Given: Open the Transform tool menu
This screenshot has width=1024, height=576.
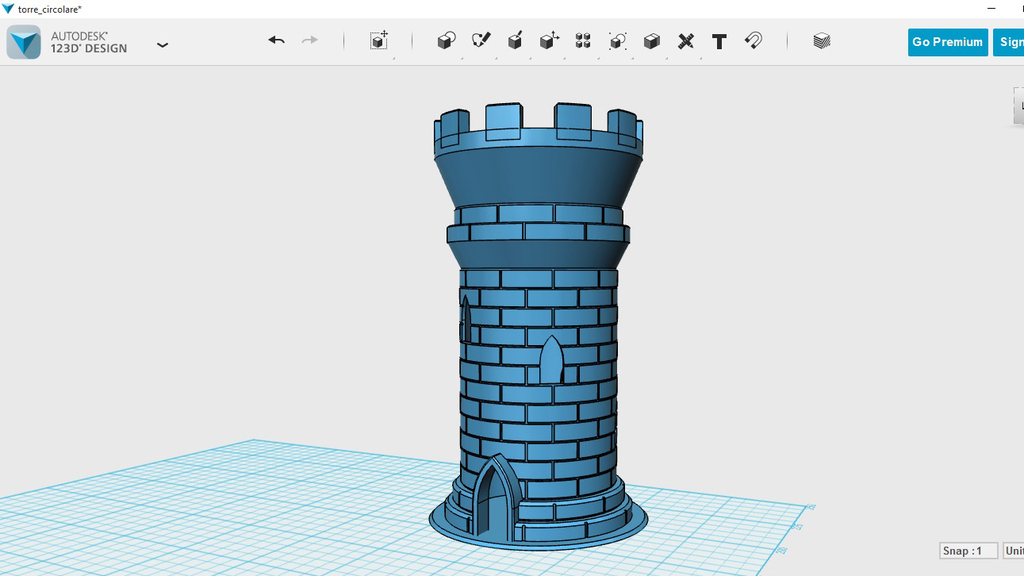Looking at the screenshot, I should tap(379, 41).
